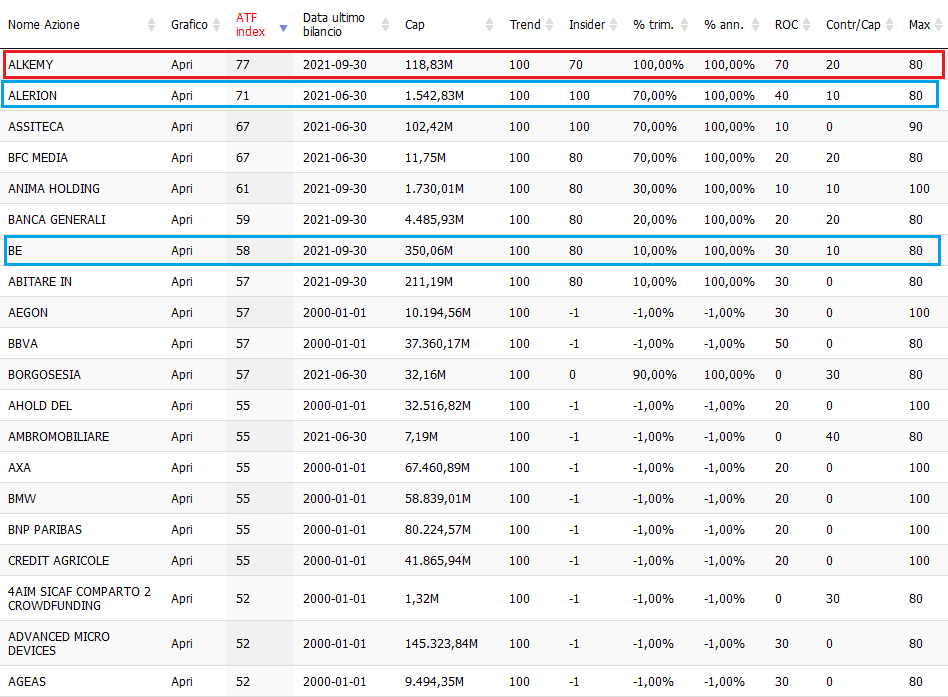Open the BMW row Apri link
948x697 pixels.
pyautogui.click(x=182, y=499)
